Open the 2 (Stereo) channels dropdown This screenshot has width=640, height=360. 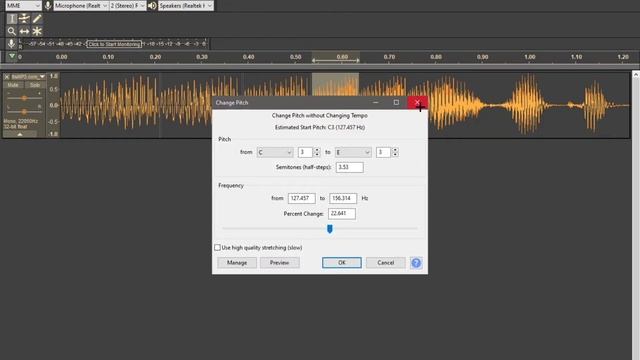[x=128, y=6]
